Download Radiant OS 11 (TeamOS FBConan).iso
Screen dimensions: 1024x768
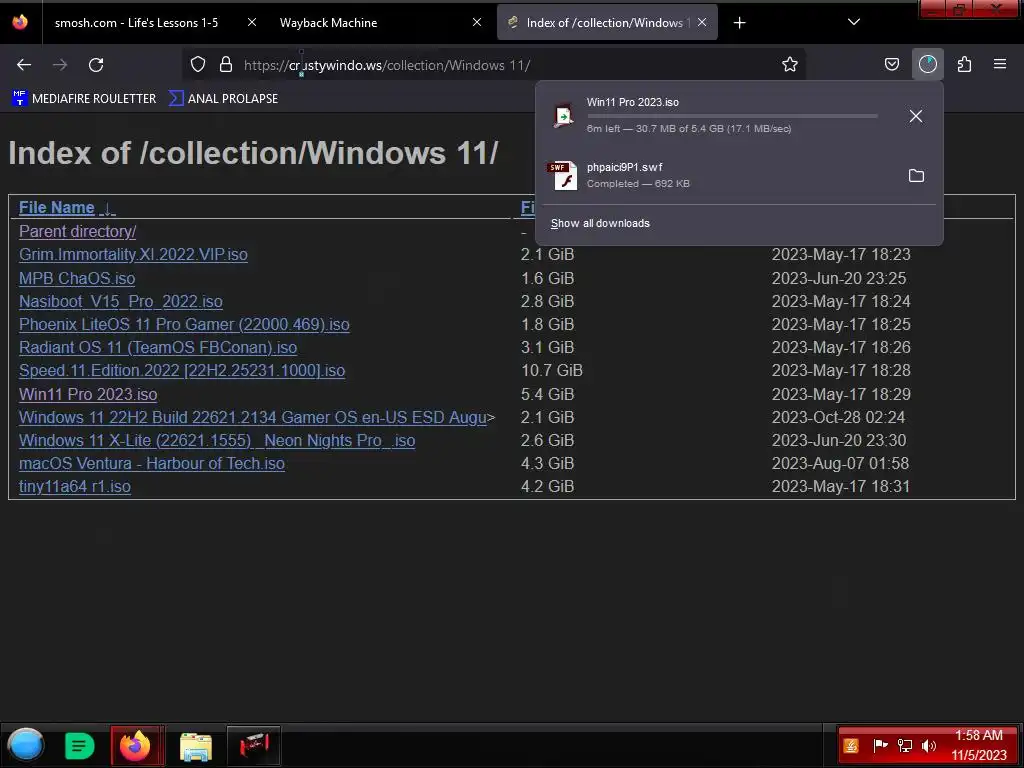click(158, 347)
